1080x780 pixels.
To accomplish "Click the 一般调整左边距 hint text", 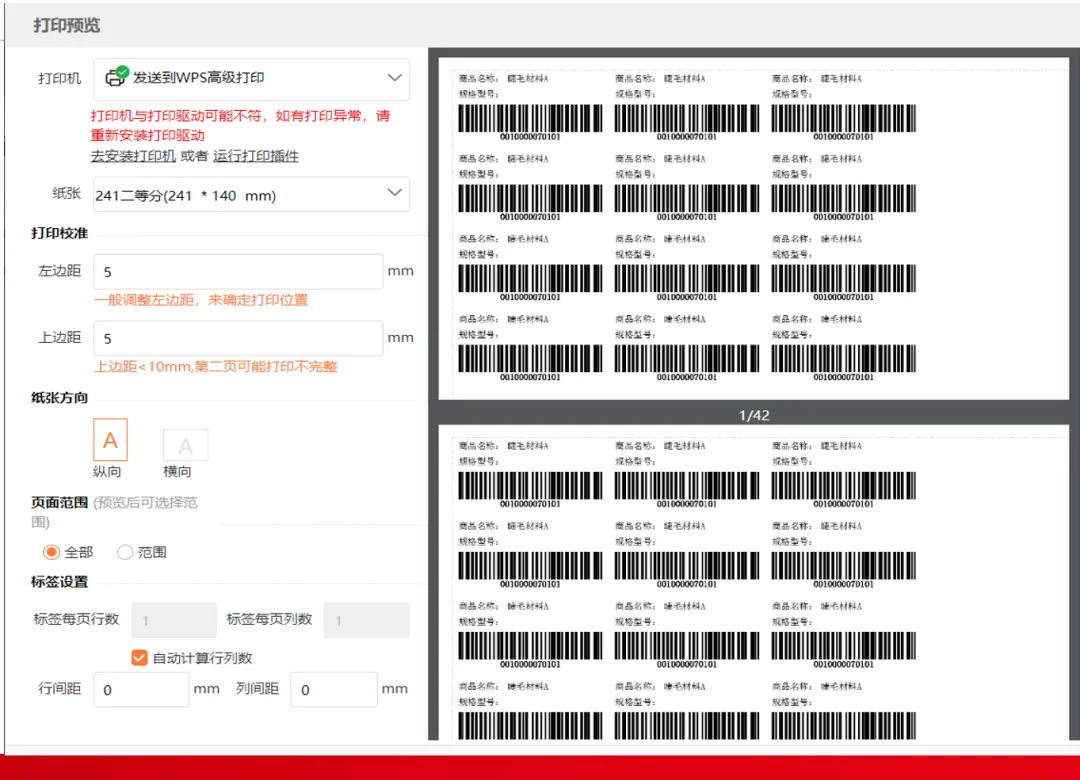I will click(x=201, y=300).
